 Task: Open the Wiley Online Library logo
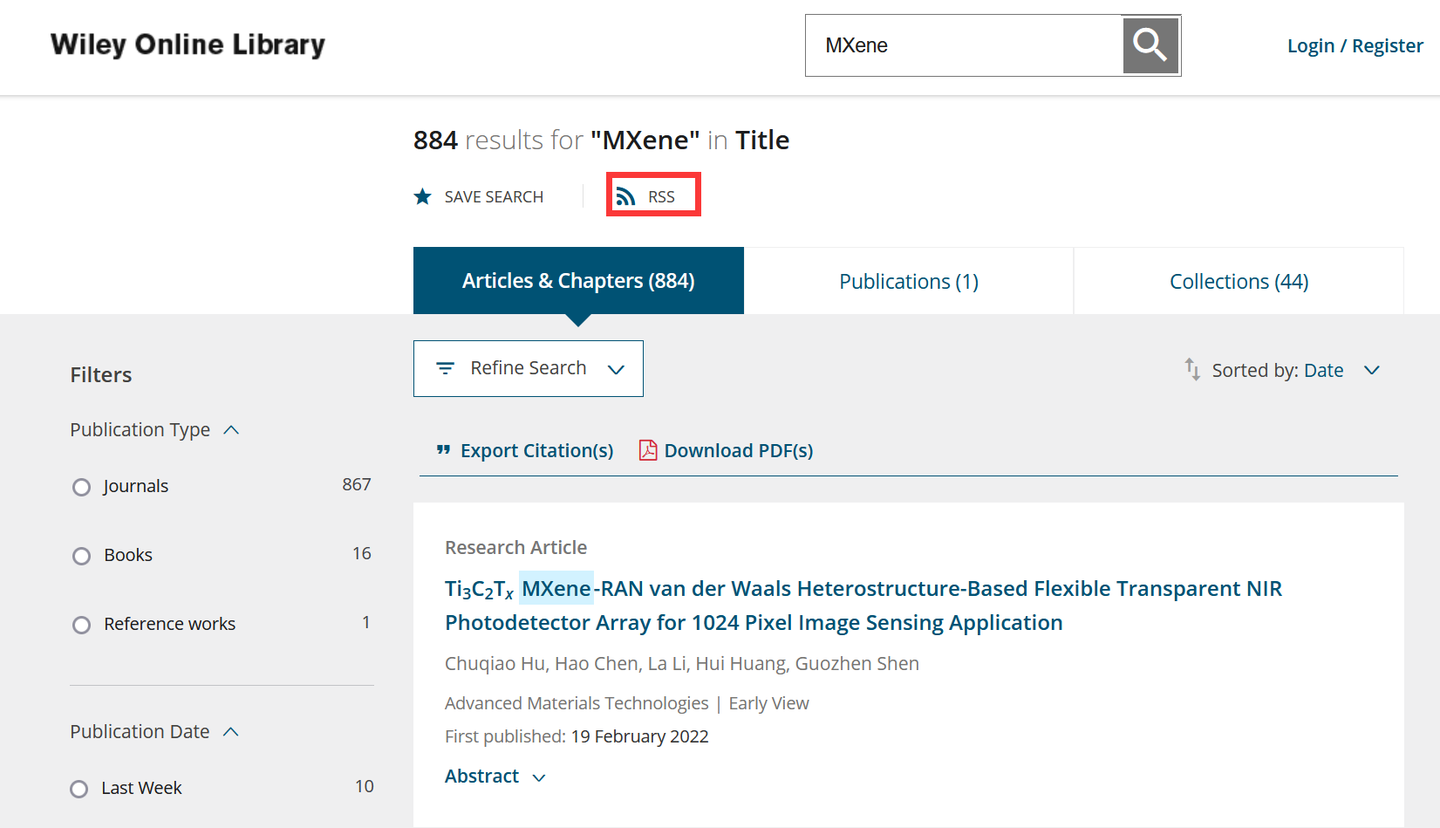click(188, 45)
